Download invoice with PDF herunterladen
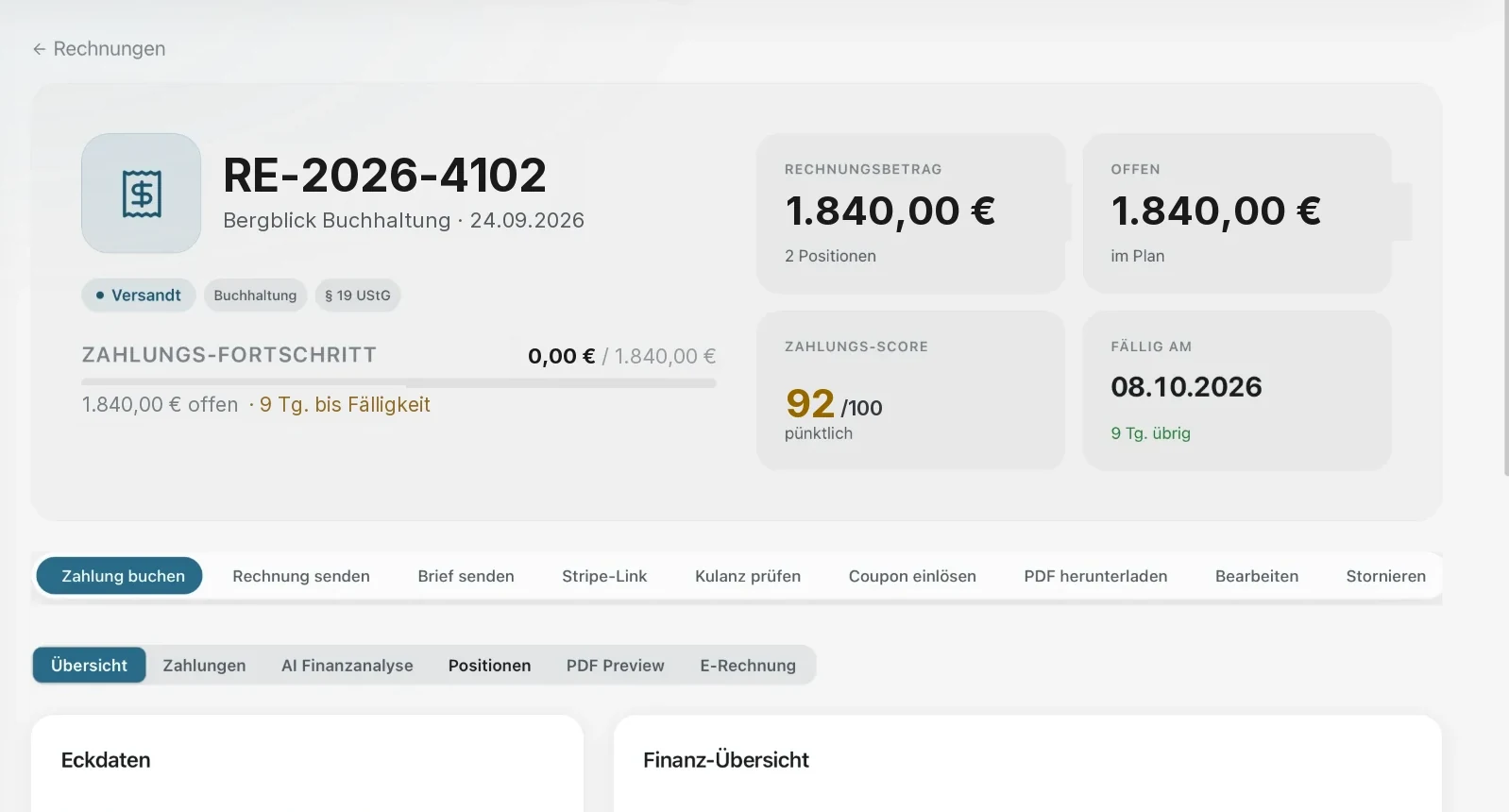Image resolution: width=1509 pixels, height=812 pixels. pyautogui.click(x=1095, y=576)
